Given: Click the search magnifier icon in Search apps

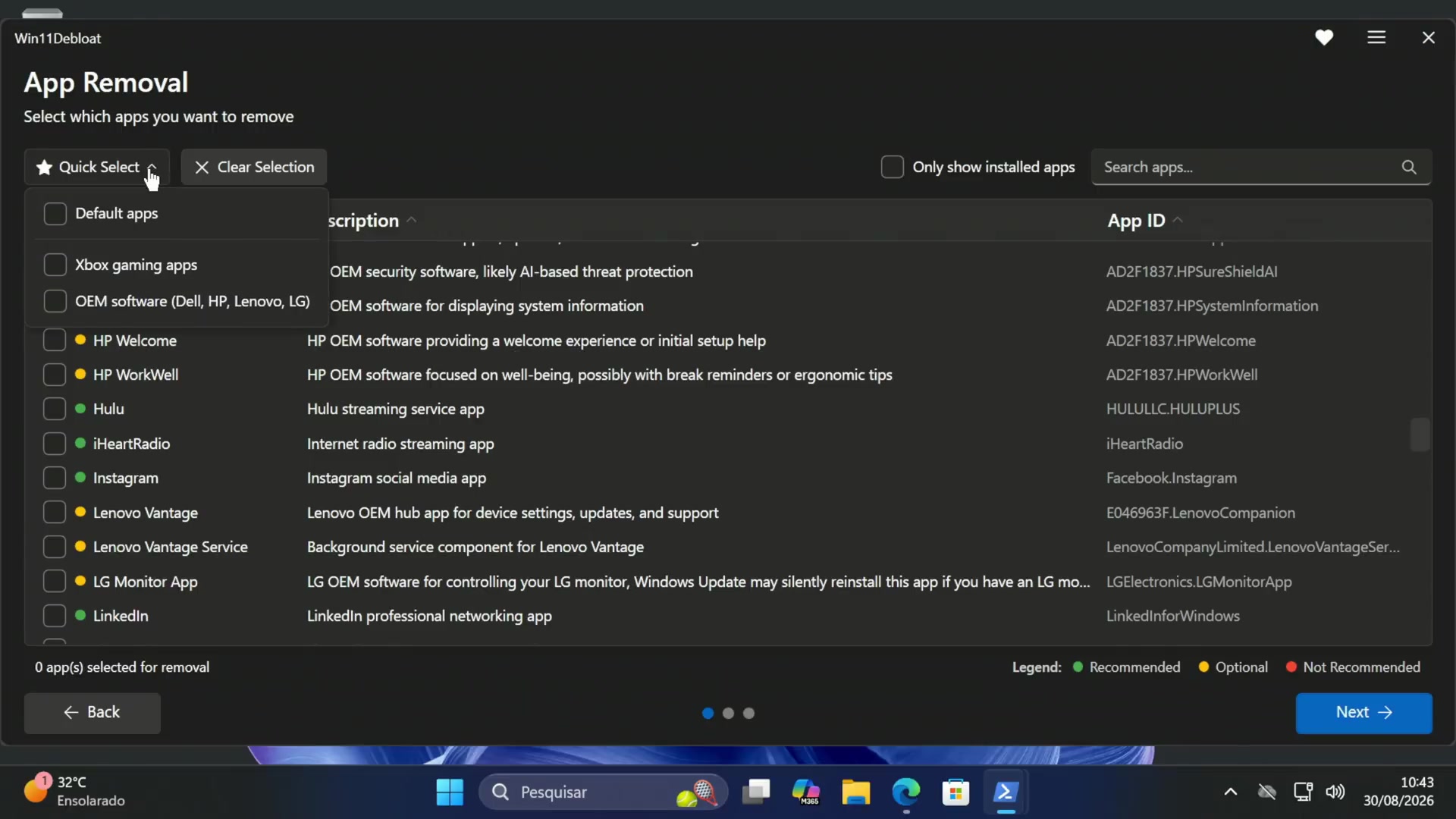Looking at the screenshot, I should [1409, 167].
